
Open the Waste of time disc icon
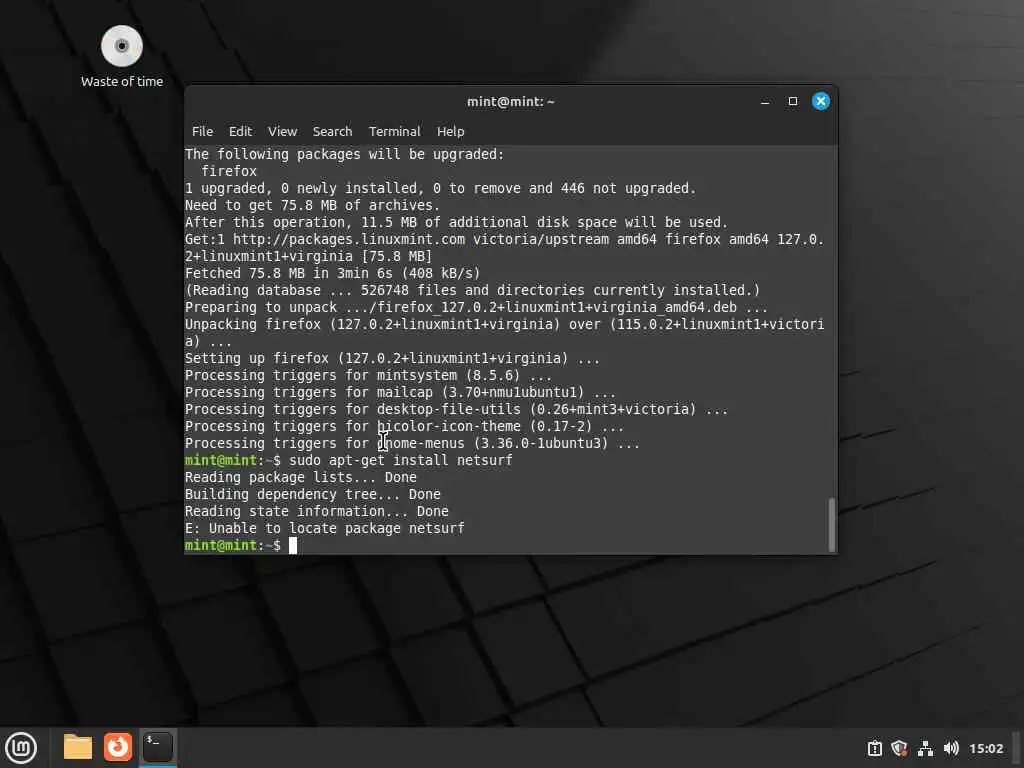(121, 47)
